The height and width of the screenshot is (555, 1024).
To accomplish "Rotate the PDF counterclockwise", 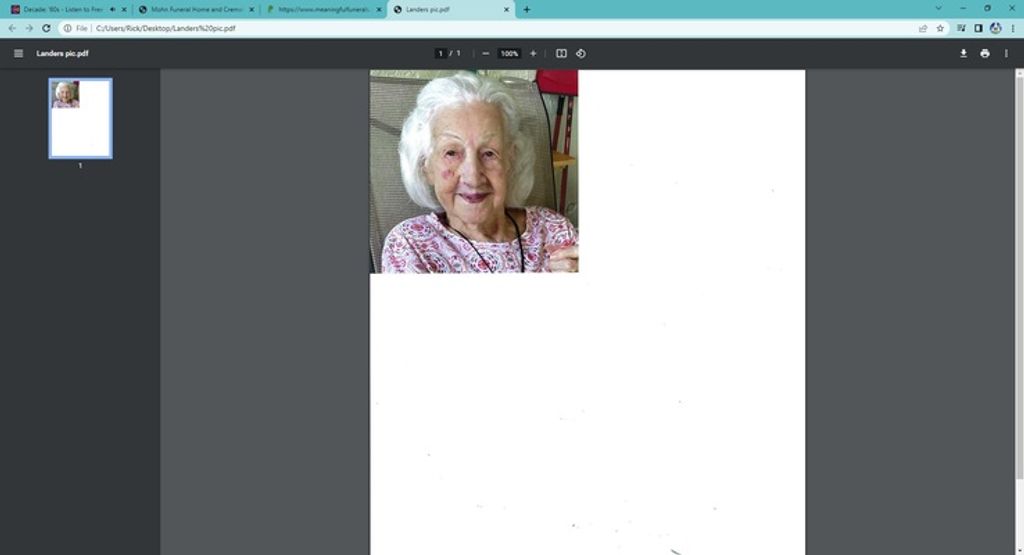I will [x=581, y=54].
